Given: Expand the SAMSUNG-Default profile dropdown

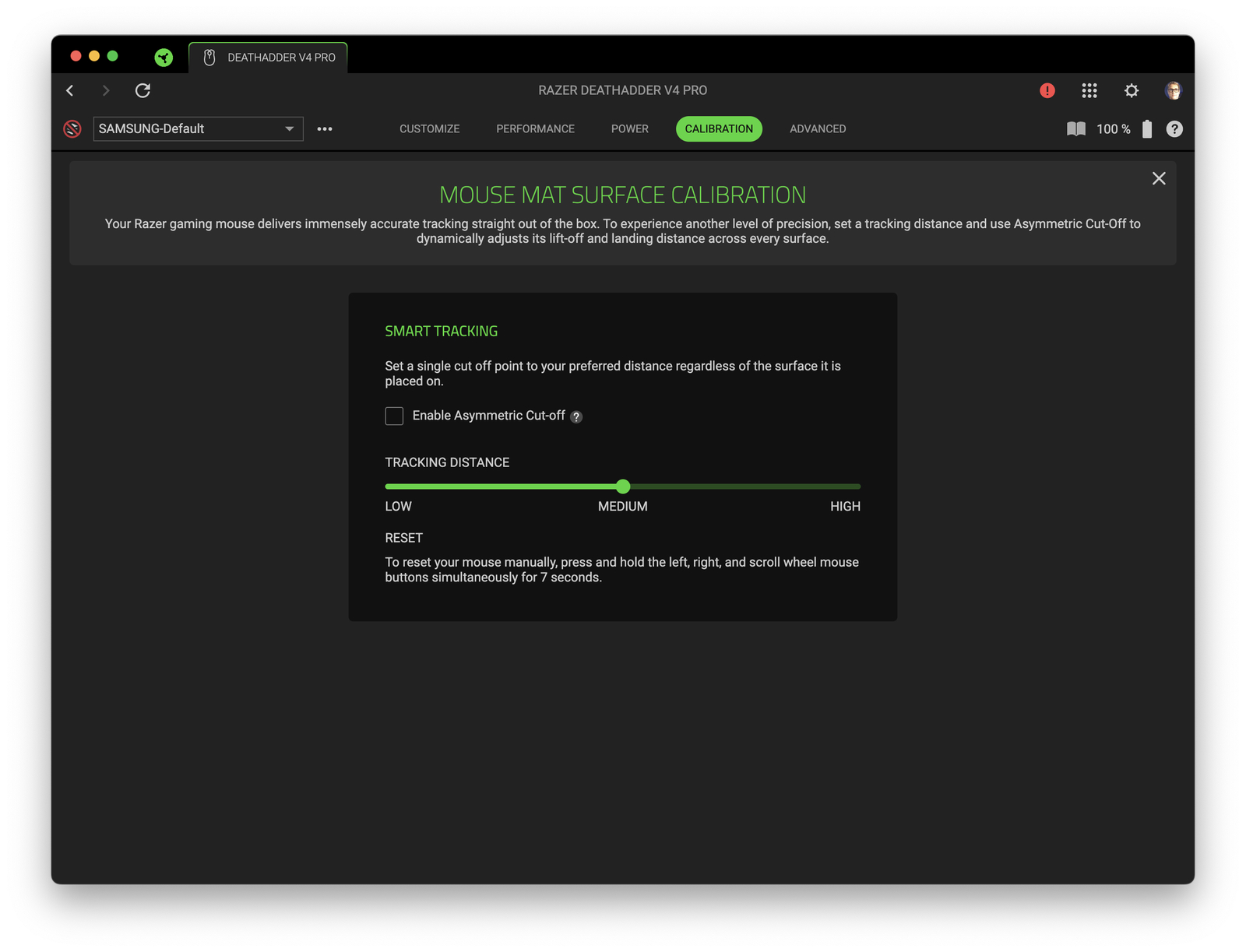Looking at the screenshot, I should 198,128.
